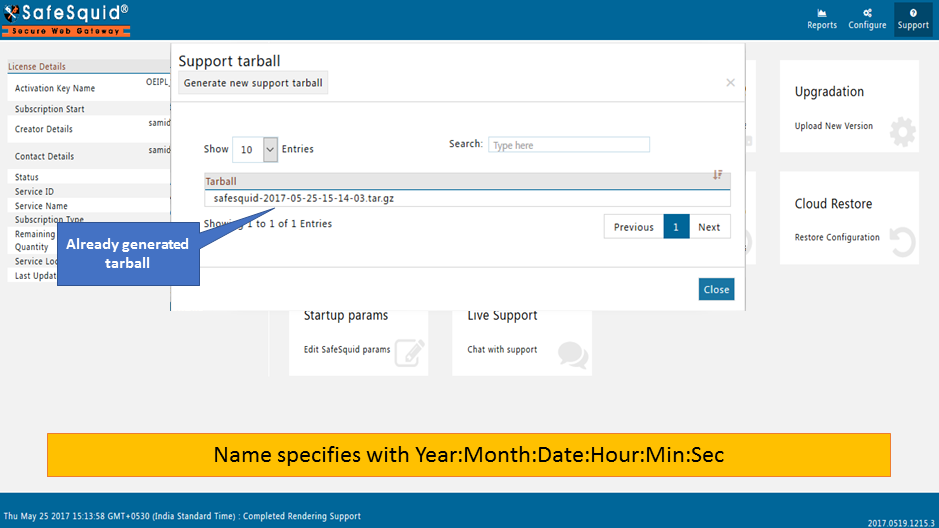Click Showing 1 to 1 of 1 Entries text

pos(268,223)
